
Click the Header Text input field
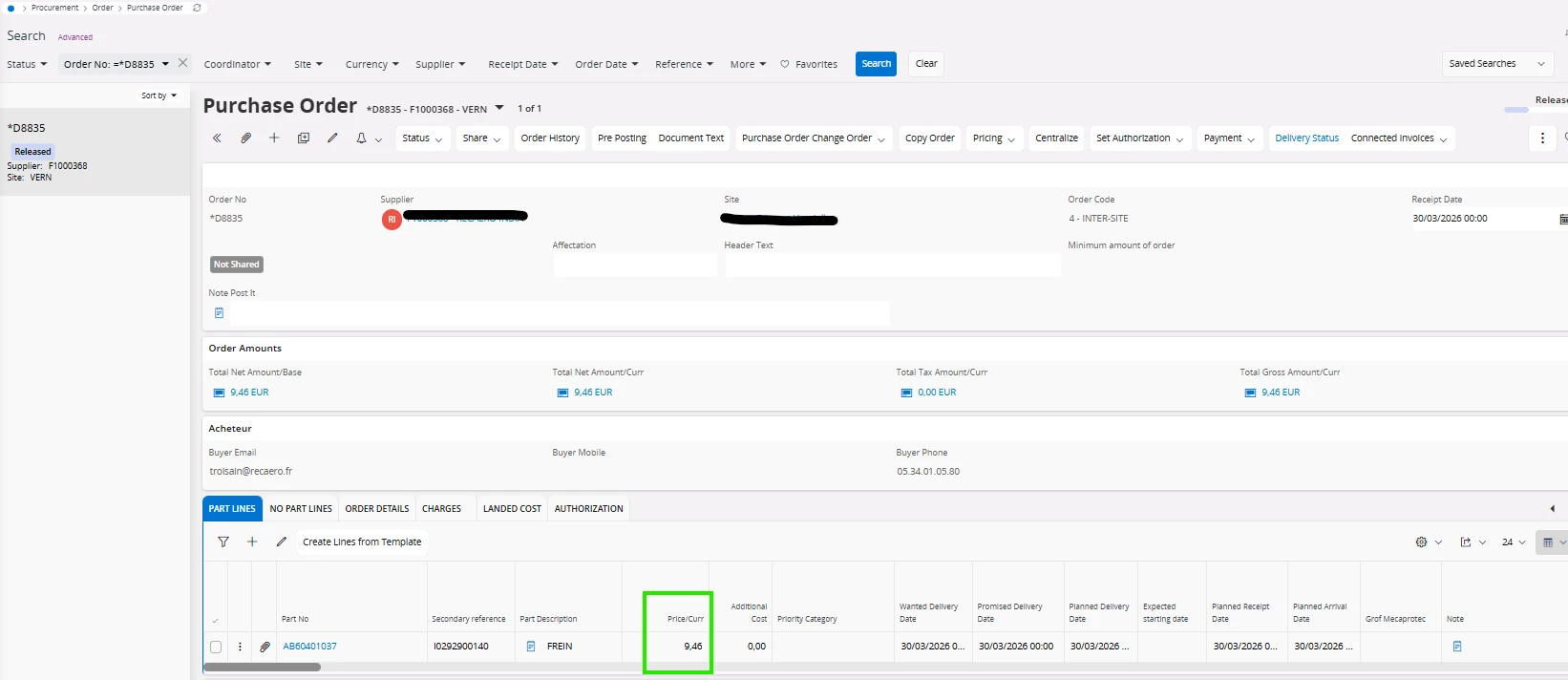[x=892, y=266]
